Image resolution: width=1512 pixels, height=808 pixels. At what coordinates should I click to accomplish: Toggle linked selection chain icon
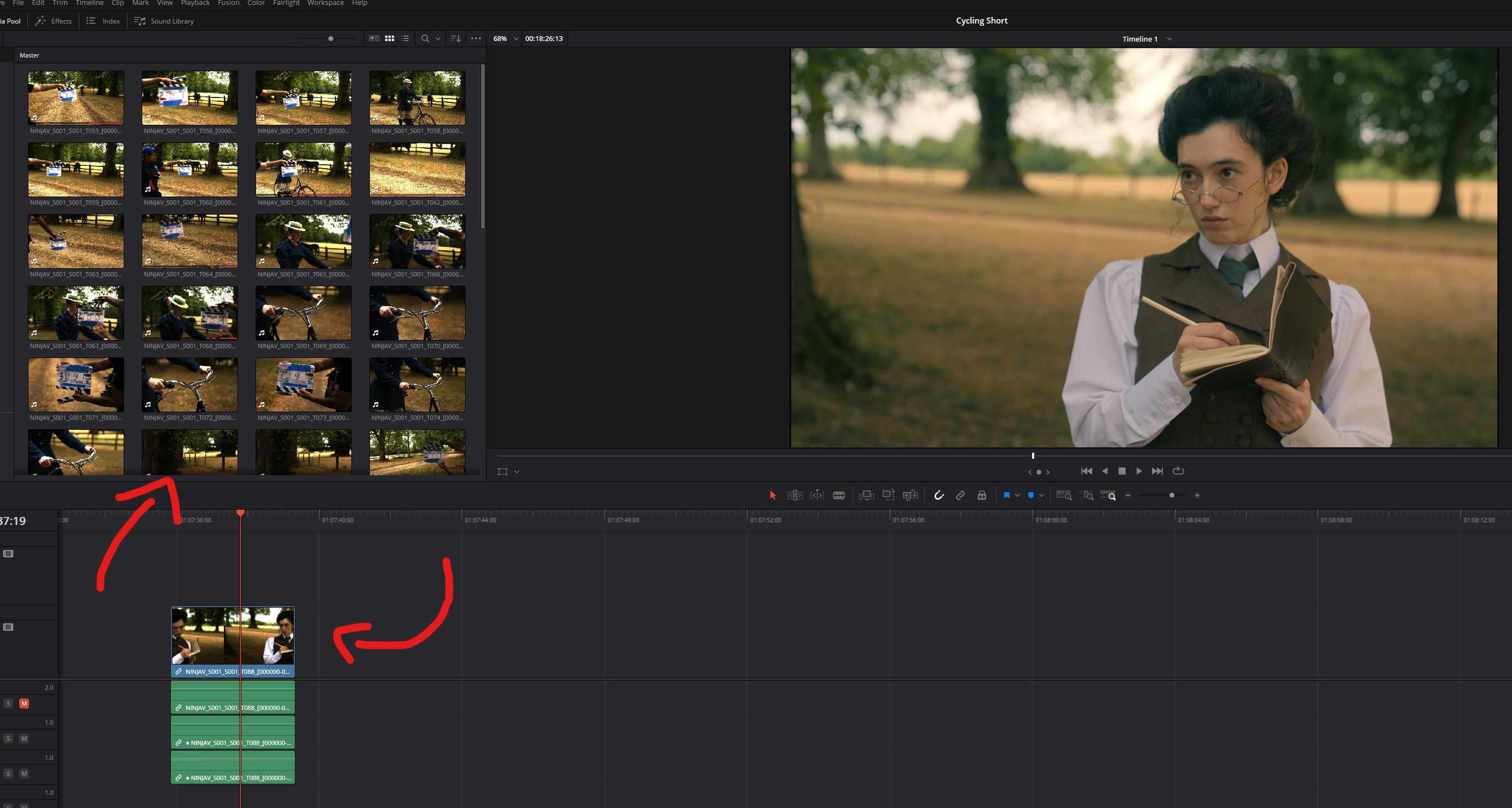[x=960, y=495]
